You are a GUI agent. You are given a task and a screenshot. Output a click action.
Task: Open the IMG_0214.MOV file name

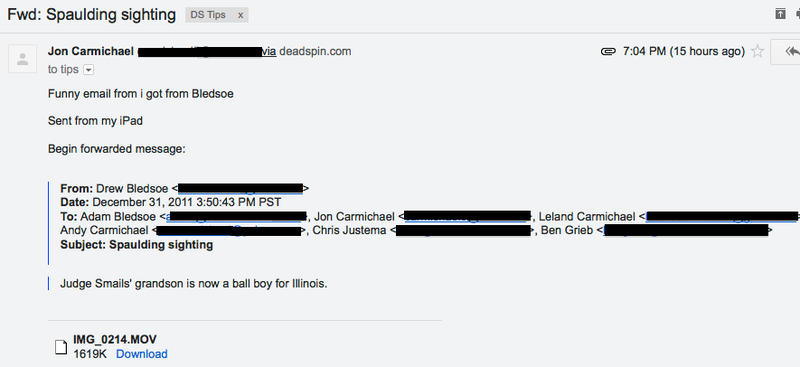pos(115,339)
